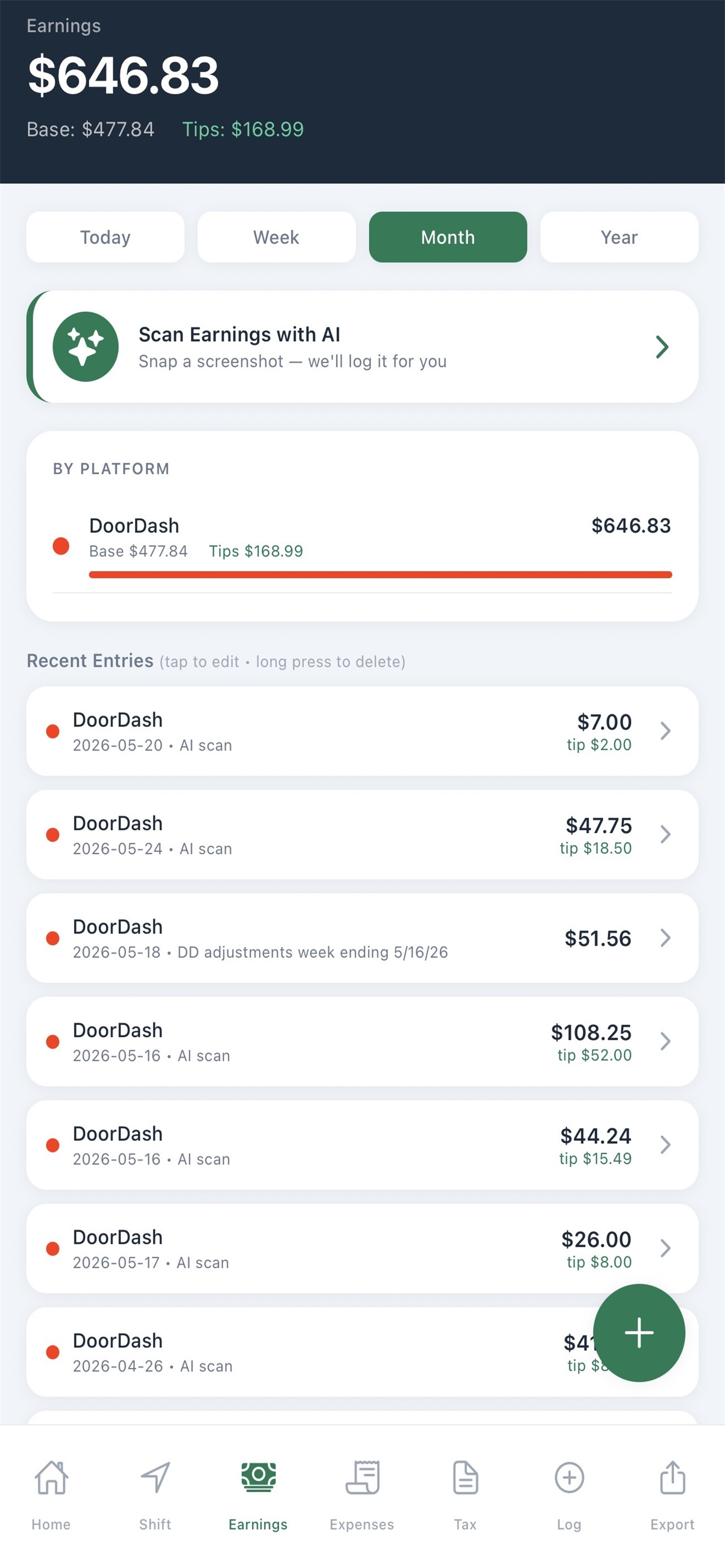Open the $51.56 DD adjustments entry
Screen dimensions: 725x1568
tap(362, 938)
